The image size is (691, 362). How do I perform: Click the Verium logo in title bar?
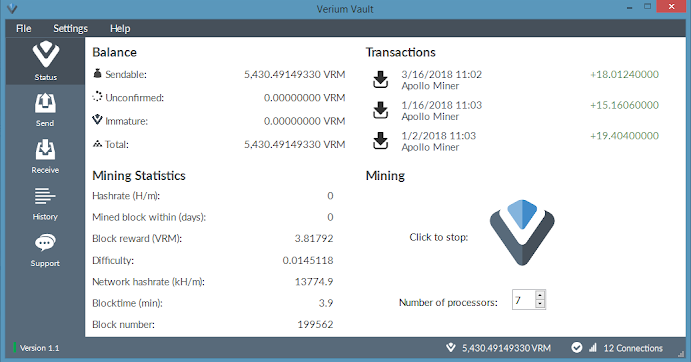(x=12, y=8)
